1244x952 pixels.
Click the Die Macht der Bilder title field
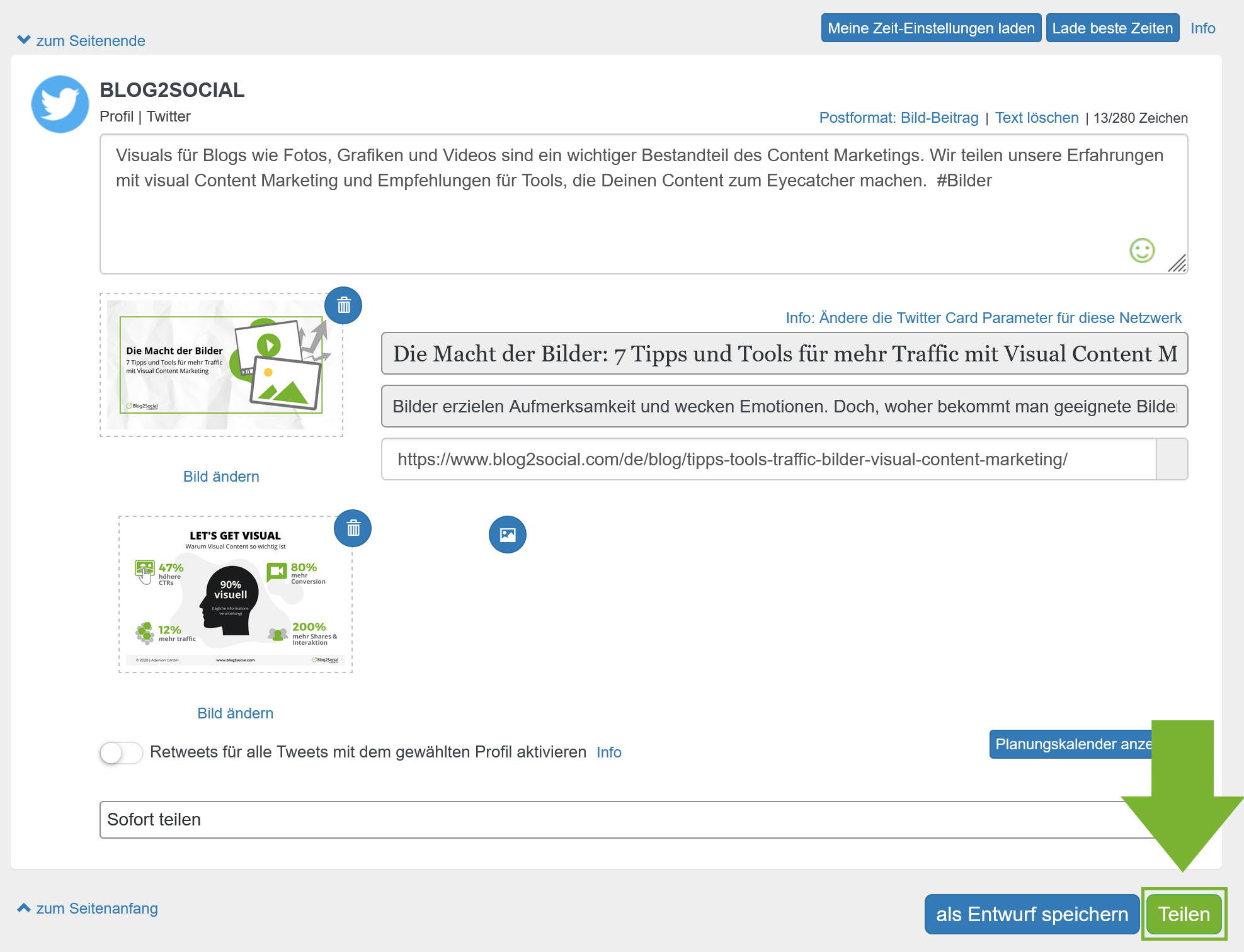click(x=784, y=353)
